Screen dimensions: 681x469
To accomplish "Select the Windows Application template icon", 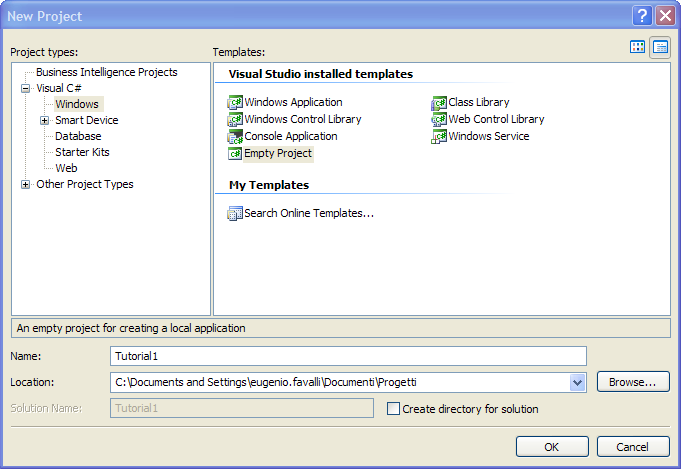I will pos(236,102).
